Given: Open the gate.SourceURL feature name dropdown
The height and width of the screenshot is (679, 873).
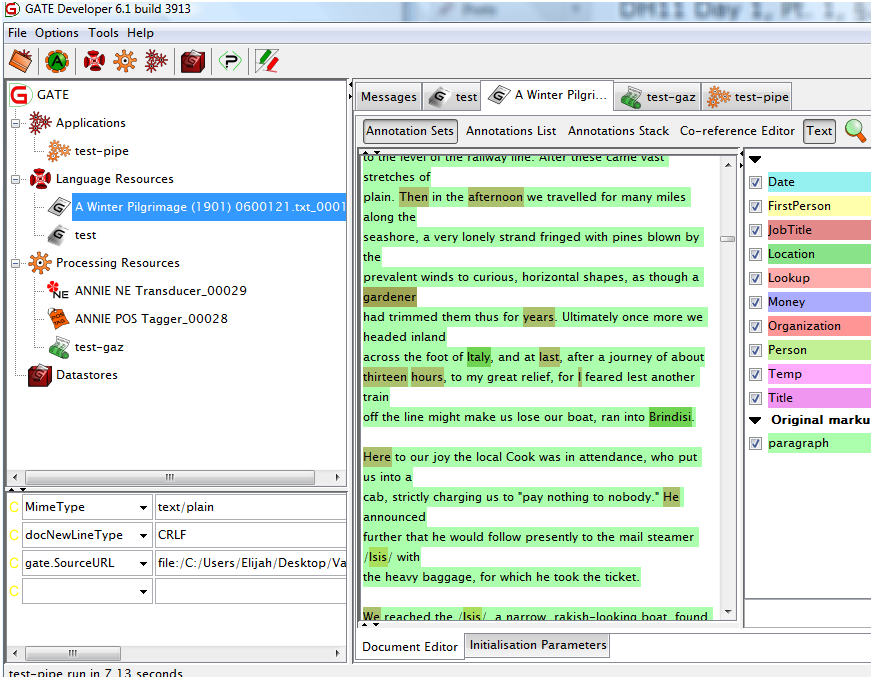Looking at the screenshot, I should (143, 563).
